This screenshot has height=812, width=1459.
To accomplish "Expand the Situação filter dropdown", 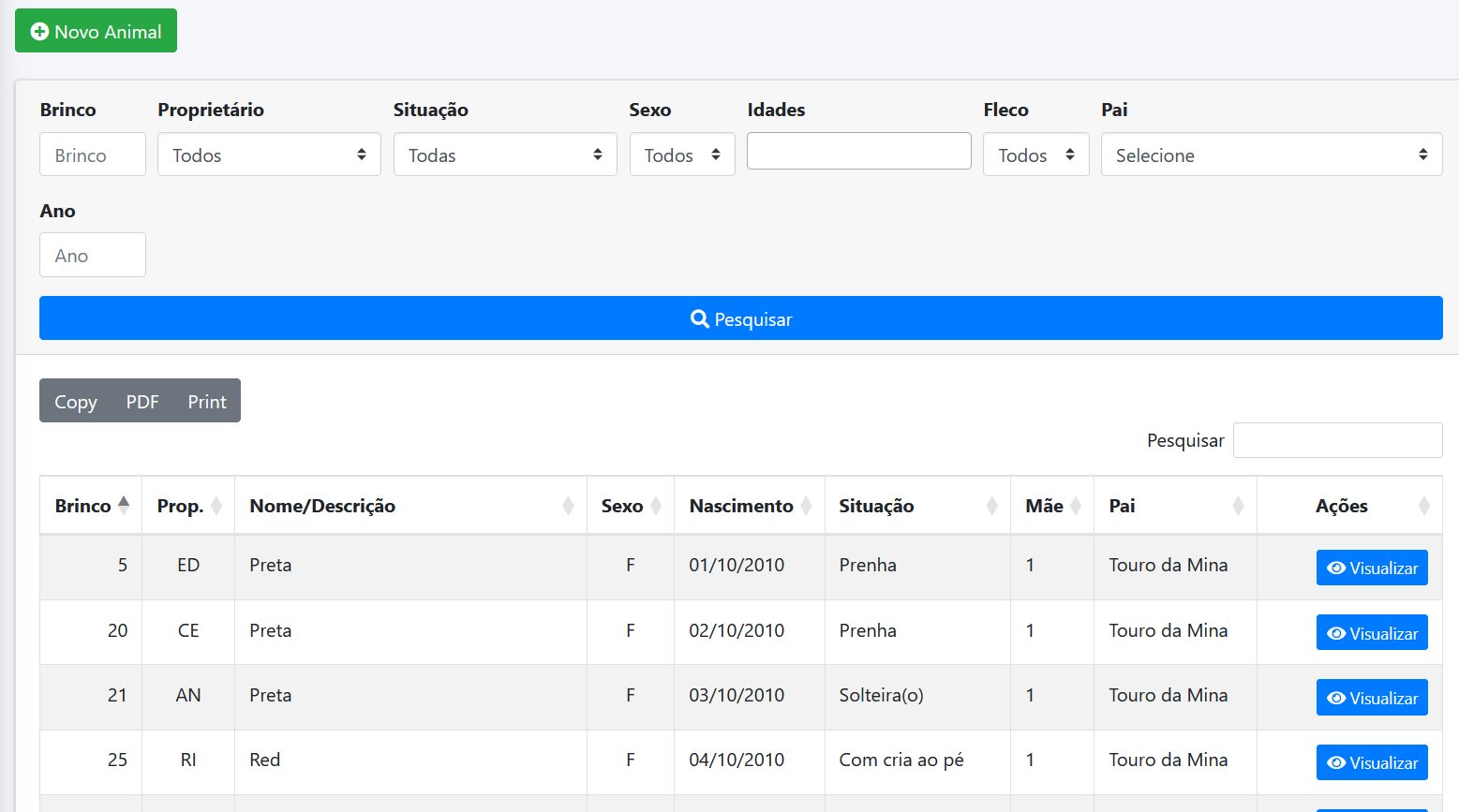I will coord(504,155).
